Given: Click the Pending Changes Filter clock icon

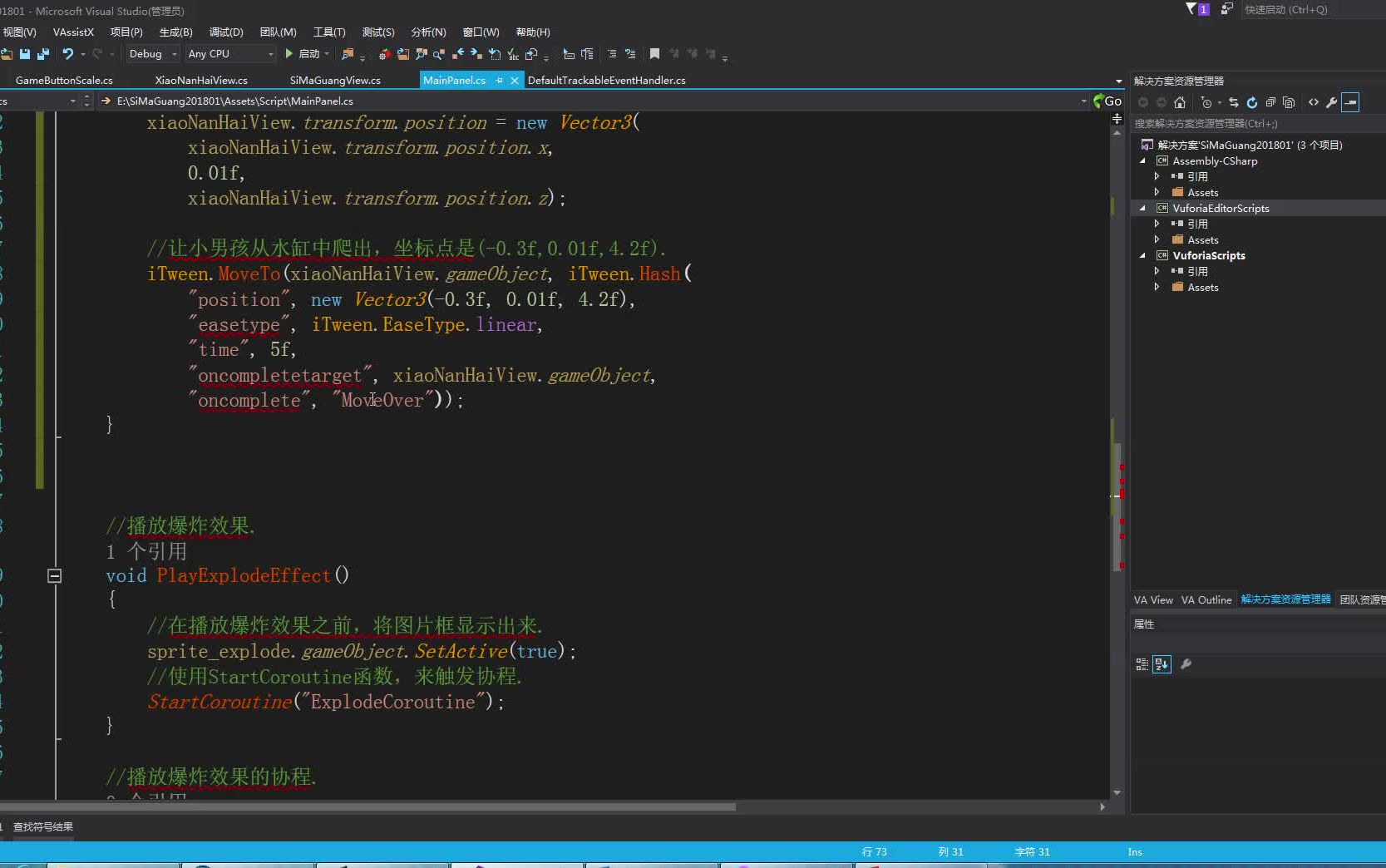Looking at the screenshot, I should tap(1206, 102).
